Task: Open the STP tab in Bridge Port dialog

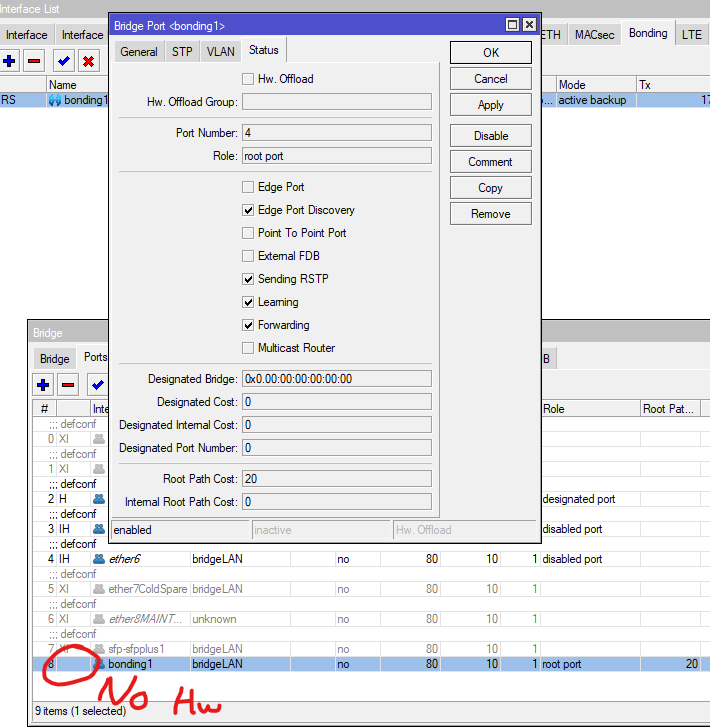Action: 182,52
